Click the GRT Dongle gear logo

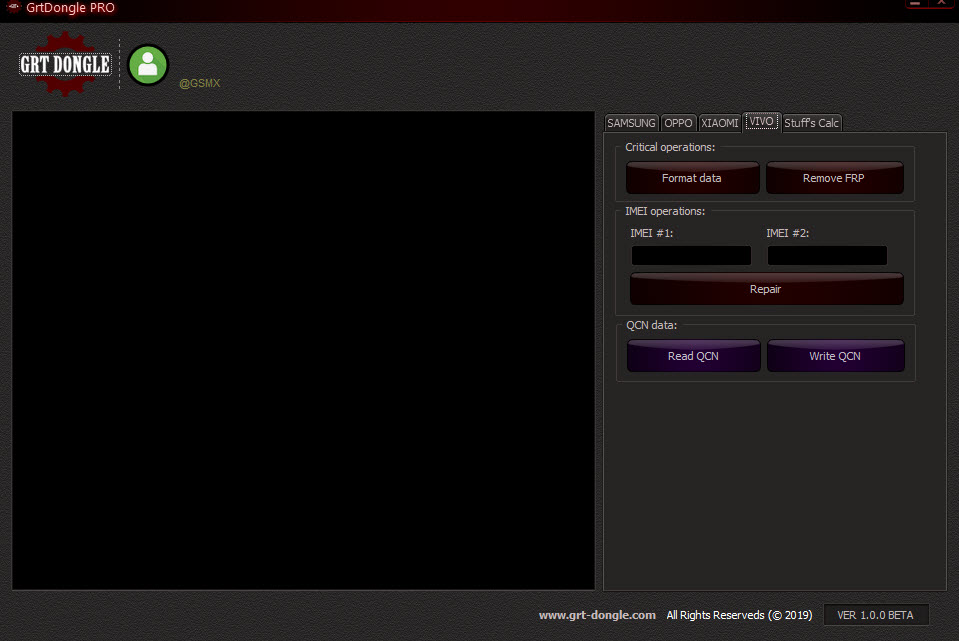coord(65,64)
